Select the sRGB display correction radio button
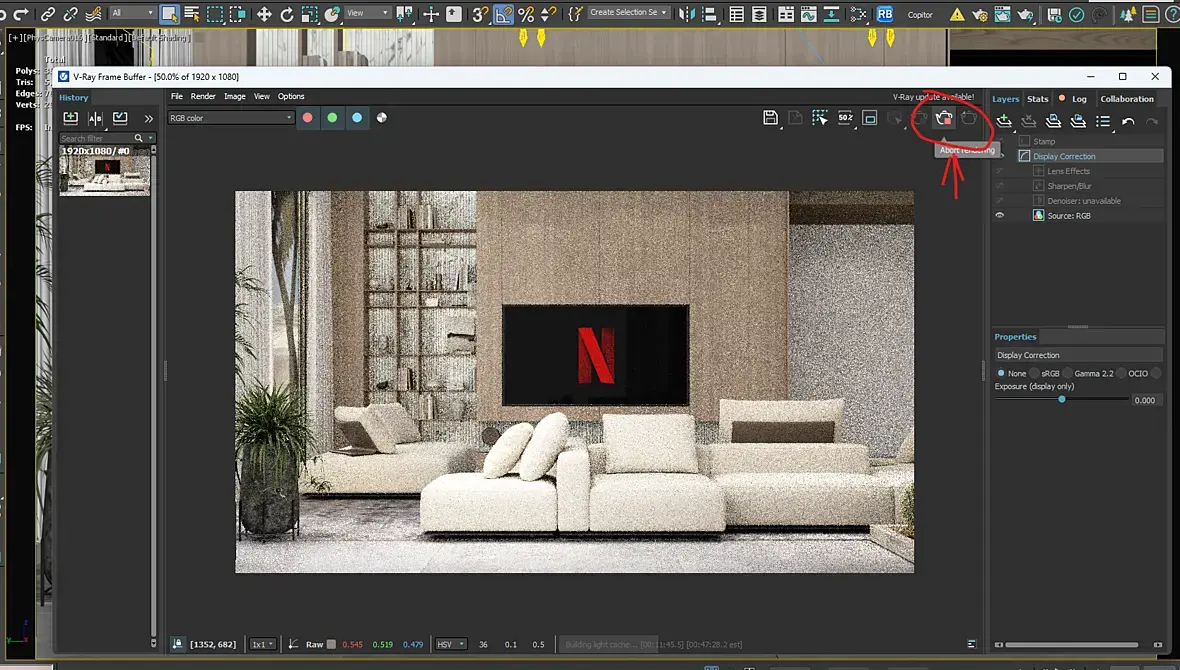 pos(1034,373)
